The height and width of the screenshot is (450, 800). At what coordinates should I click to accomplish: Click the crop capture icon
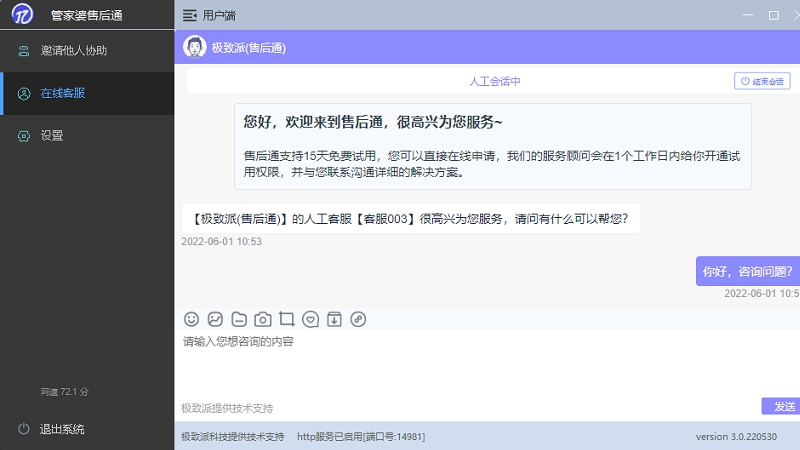287,319
